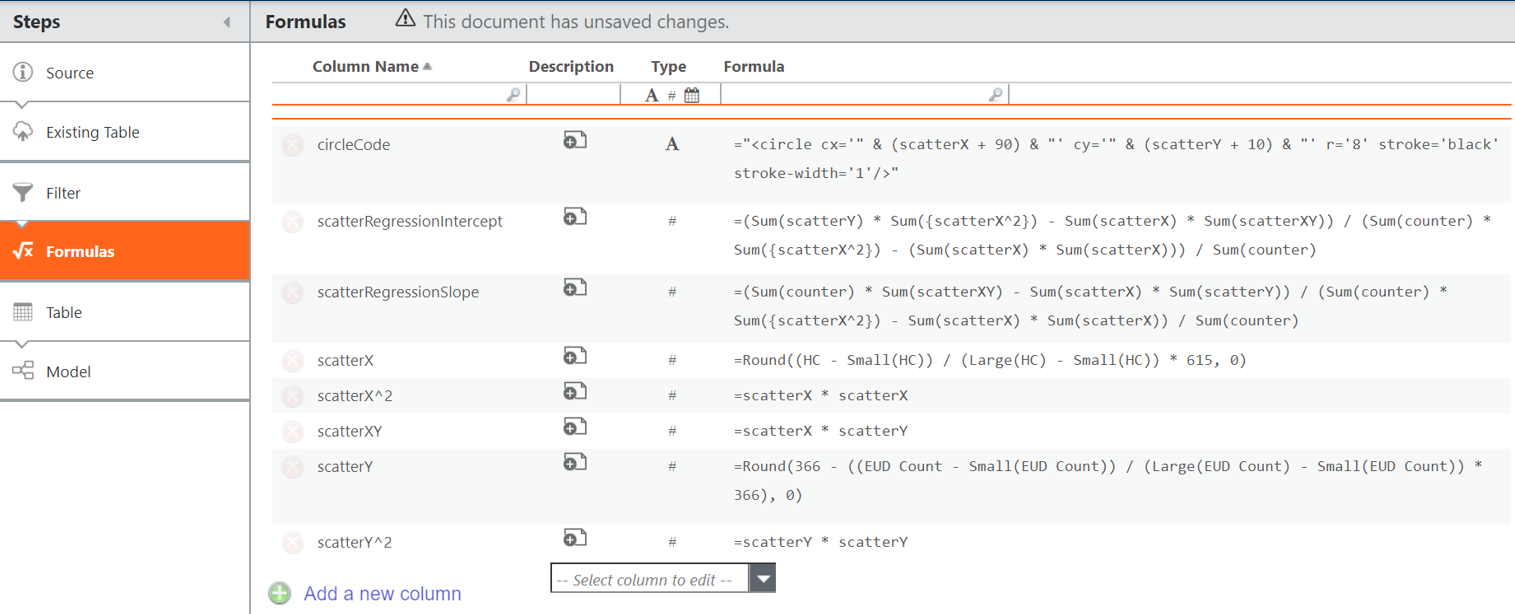Add description for circleCode
Image resolution: width=1515 pixels, height=614 pixels.
(575, 141)
